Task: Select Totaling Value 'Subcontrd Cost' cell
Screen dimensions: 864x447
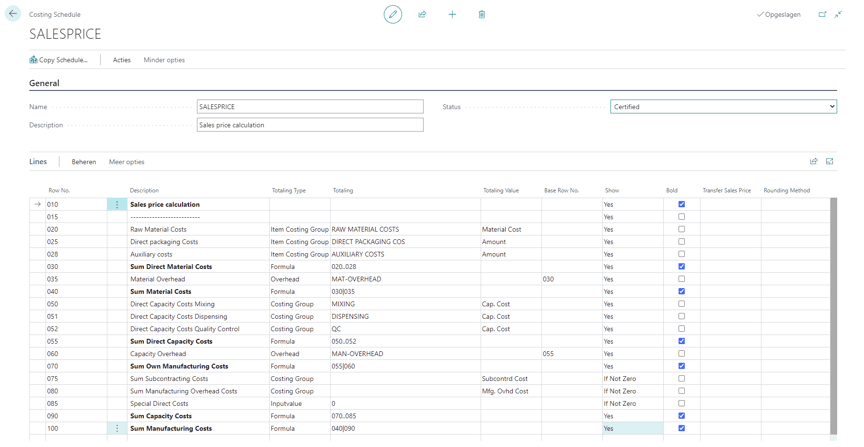Action: [511, 379]
